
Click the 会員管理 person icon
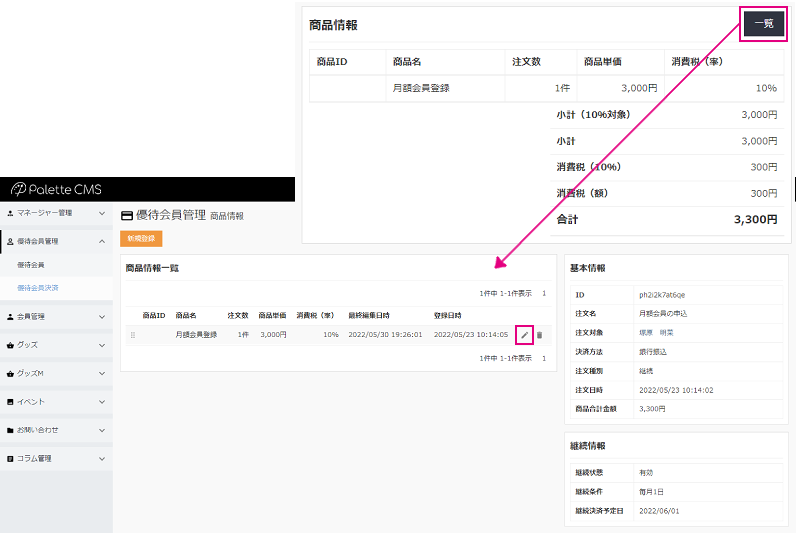pos(10,317)
